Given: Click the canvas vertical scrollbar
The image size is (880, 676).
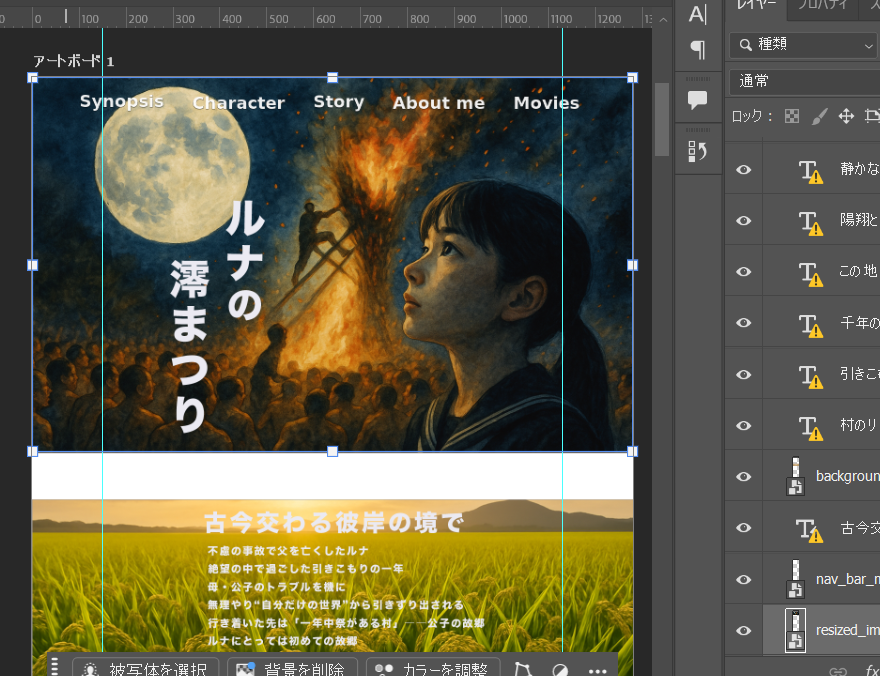Looking at the screenshot, I should coord(662,120).
